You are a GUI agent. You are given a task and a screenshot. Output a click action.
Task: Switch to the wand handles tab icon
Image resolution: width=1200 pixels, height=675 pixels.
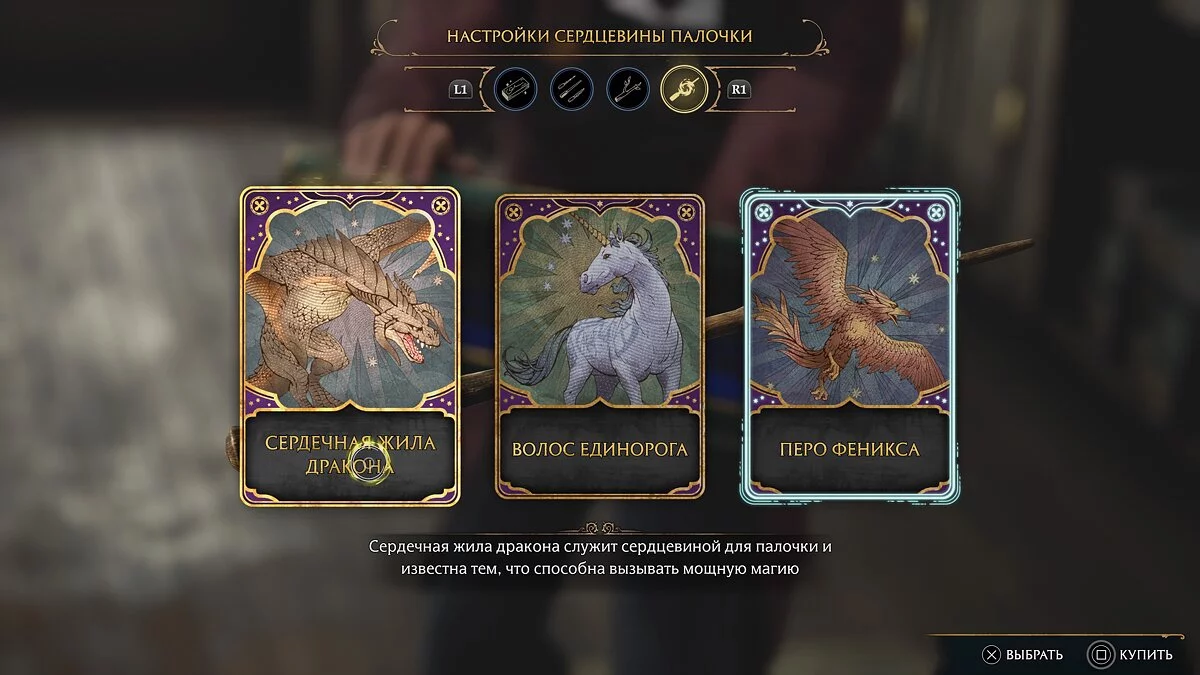tap(572, 89)
